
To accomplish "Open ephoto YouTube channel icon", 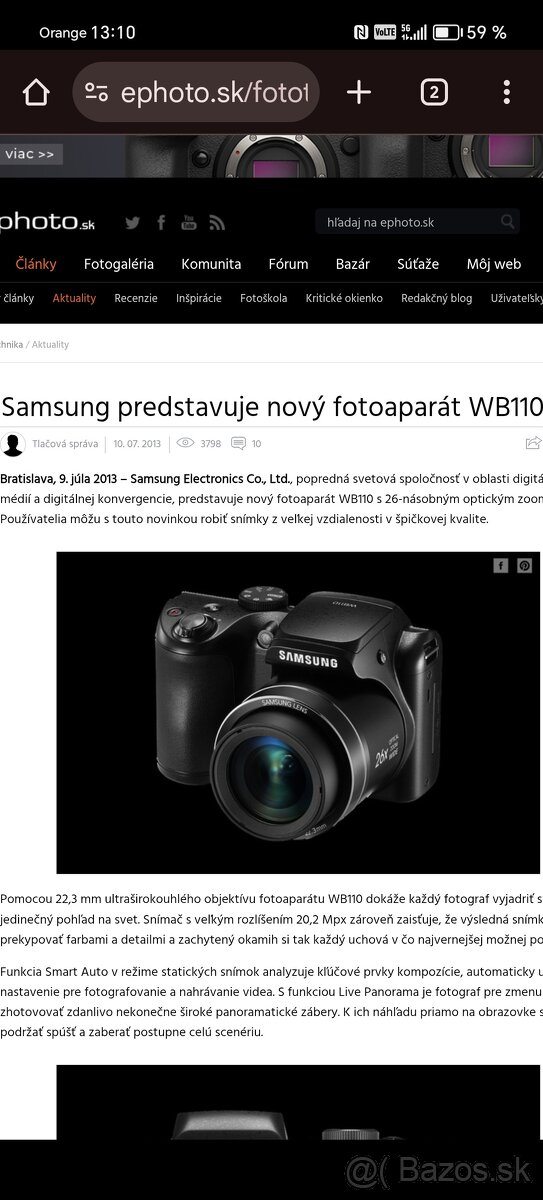I will point(189,222).
